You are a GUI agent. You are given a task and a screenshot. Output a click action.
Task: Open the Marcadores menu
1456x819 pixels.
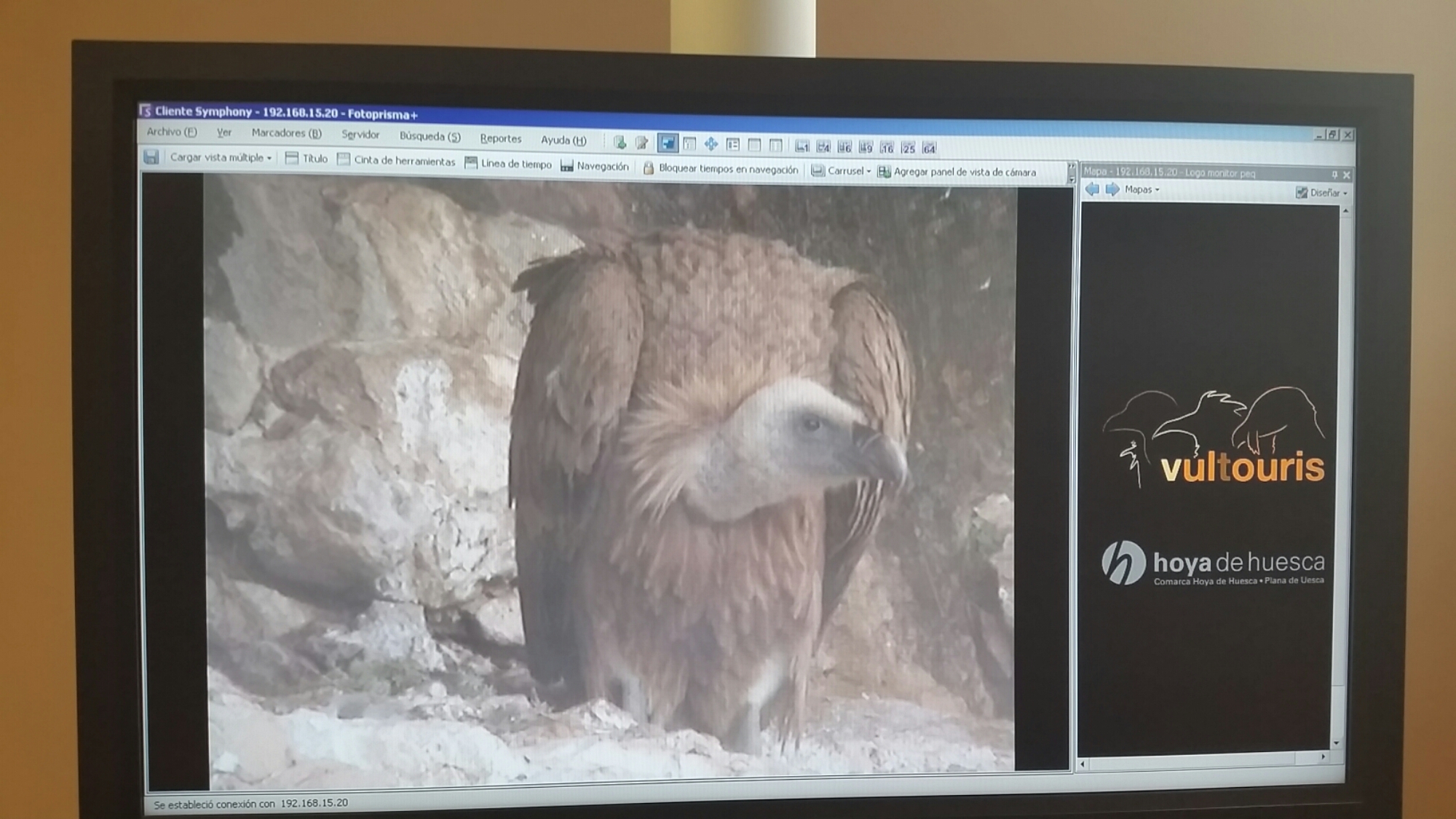point(286,133)
